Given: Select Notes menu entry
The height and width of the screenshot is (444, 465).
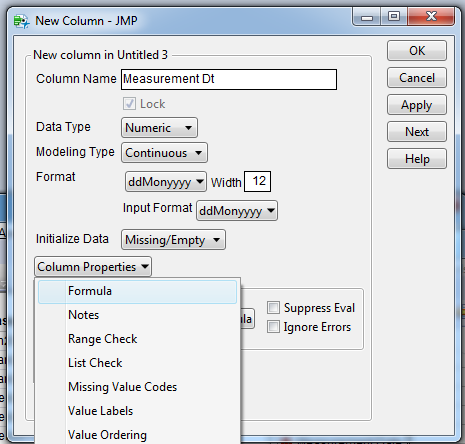Looking at the screenshot, I should [x=137, y=315].
